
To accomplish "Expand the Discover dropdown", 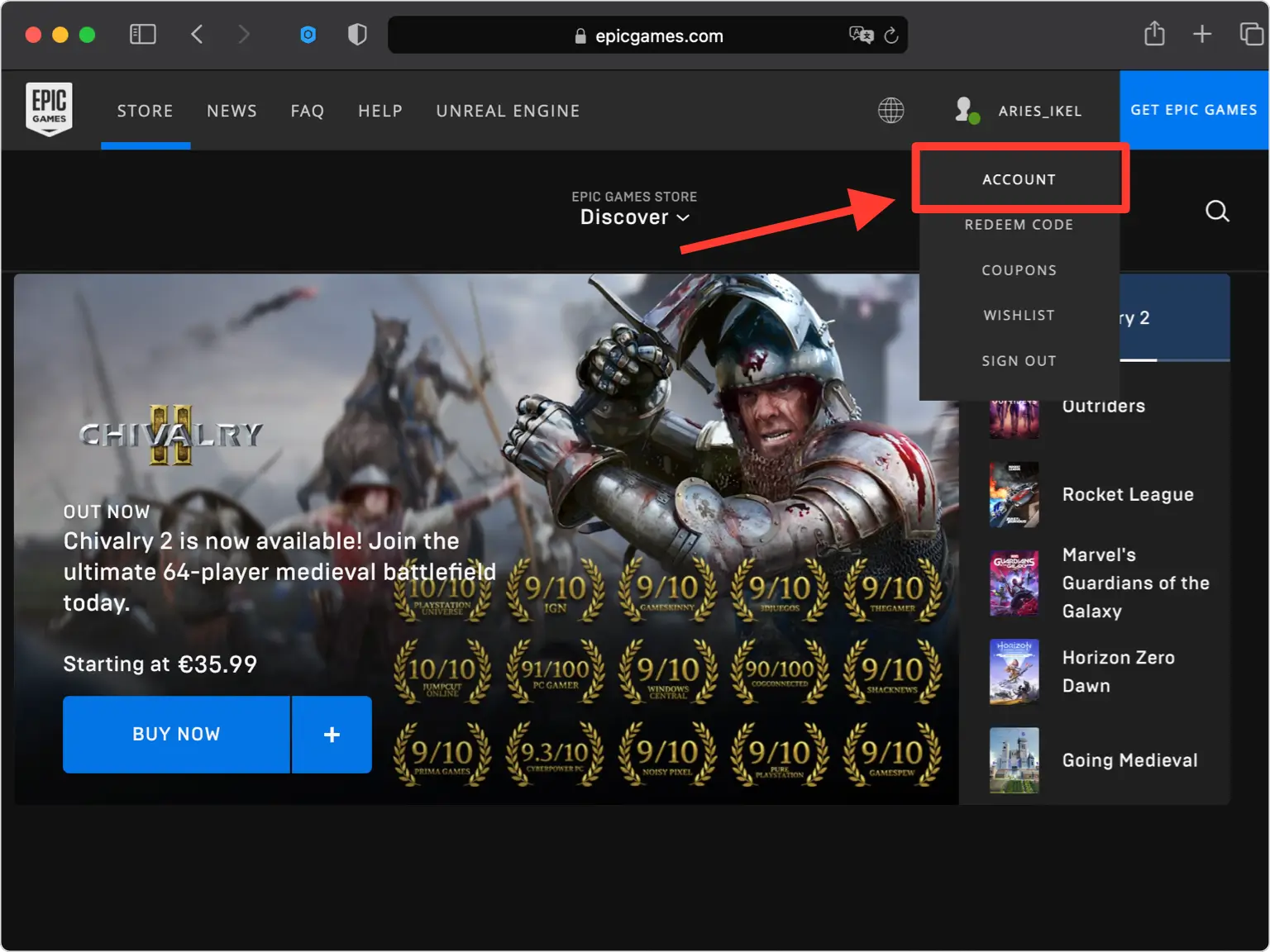I will click(x=634, y=217).
